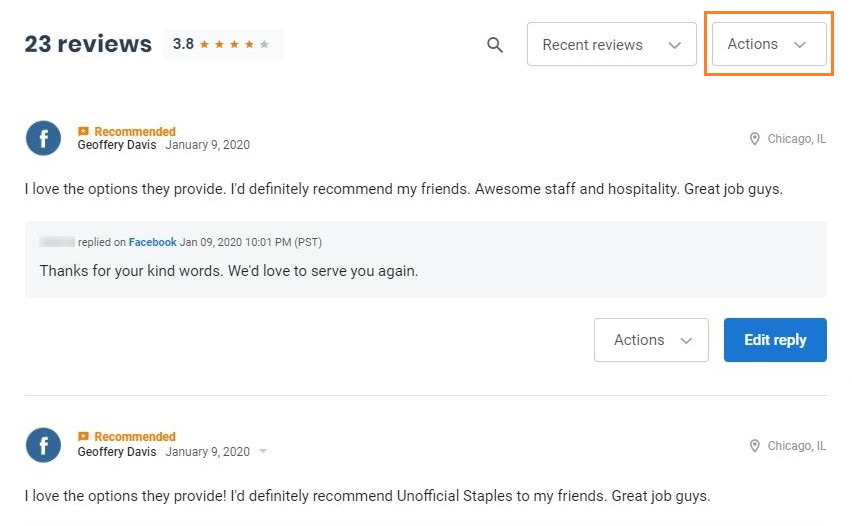Open the Facebook link in the reply
852x526 pixels.
coord(152,242)
